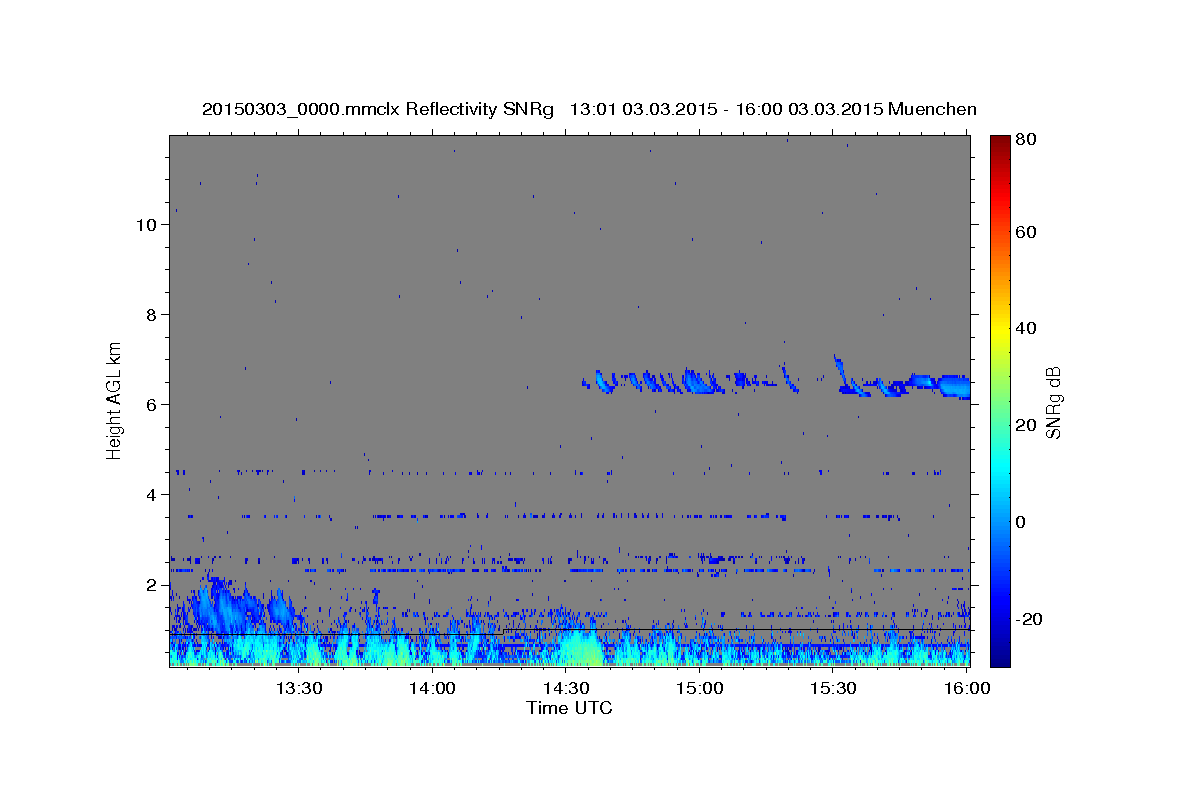The width and height of the screenshot is (1200, 800).
Task: Click the 'Height AGL km' y-axis label
Action: (x=114, y=399)
